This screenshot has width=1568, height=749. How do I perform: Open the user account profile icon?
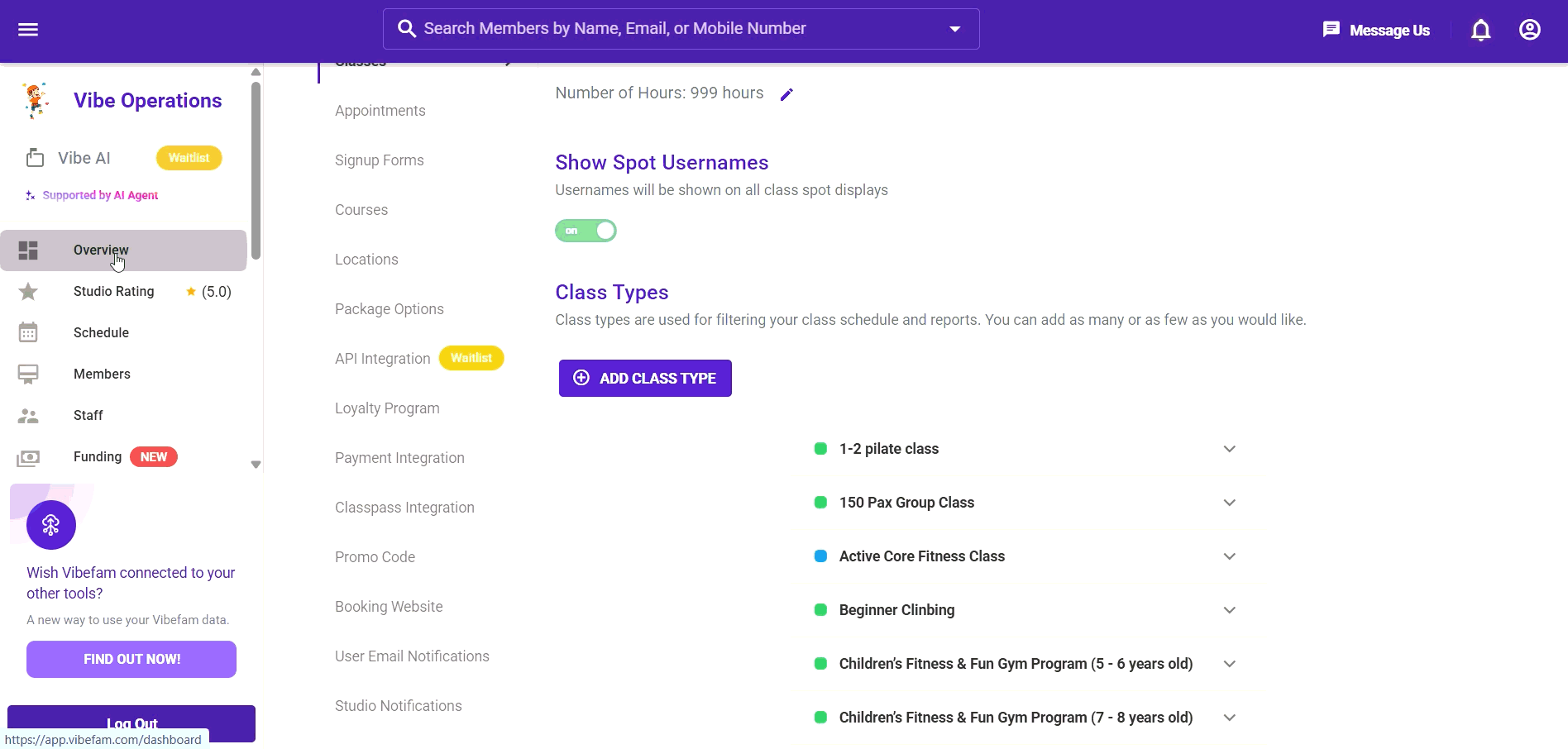click(1529, 30)
